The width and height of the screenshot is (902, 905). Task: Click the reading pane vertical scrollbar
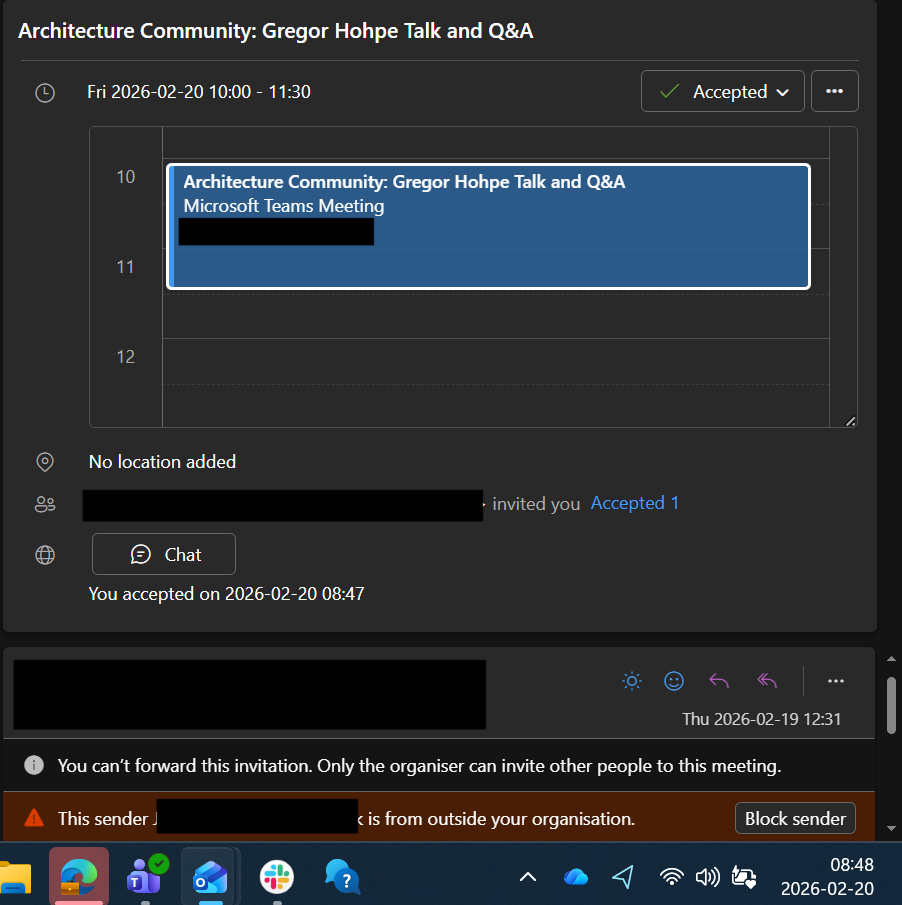[x=891, y=705]
